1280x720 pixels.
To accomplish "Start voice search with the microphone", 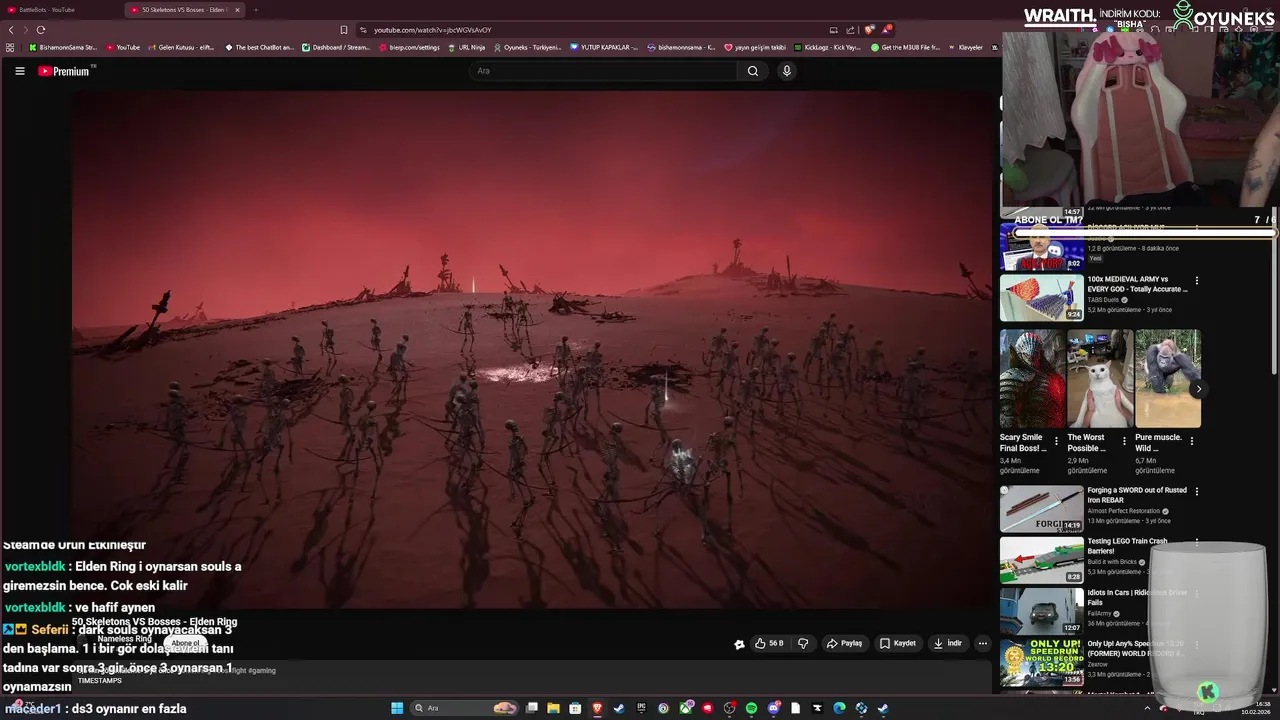I will [787, 71].
